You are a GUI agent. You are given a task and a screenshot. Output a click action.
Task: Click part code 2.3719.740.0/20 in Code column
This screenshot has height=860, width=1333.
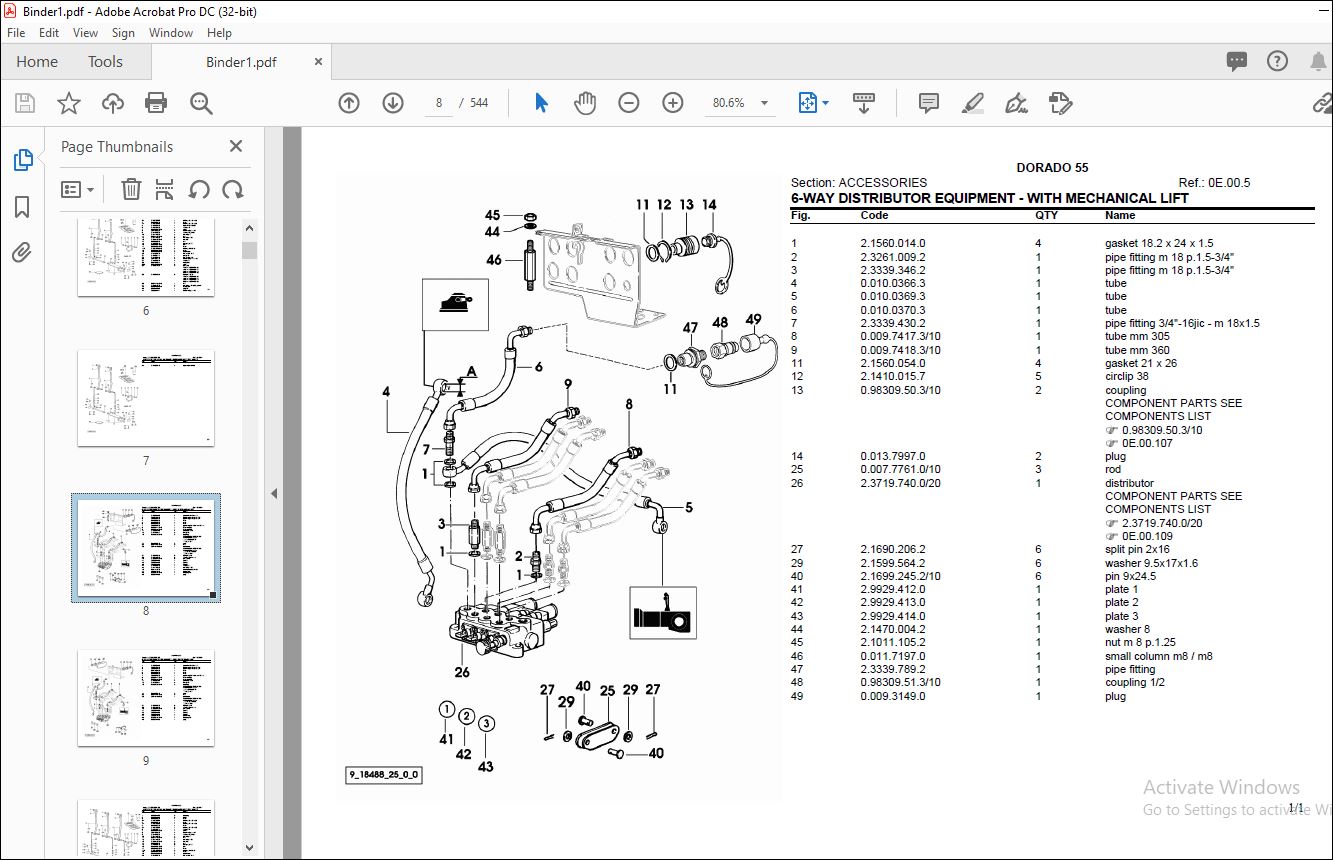(x=900, y=483)
